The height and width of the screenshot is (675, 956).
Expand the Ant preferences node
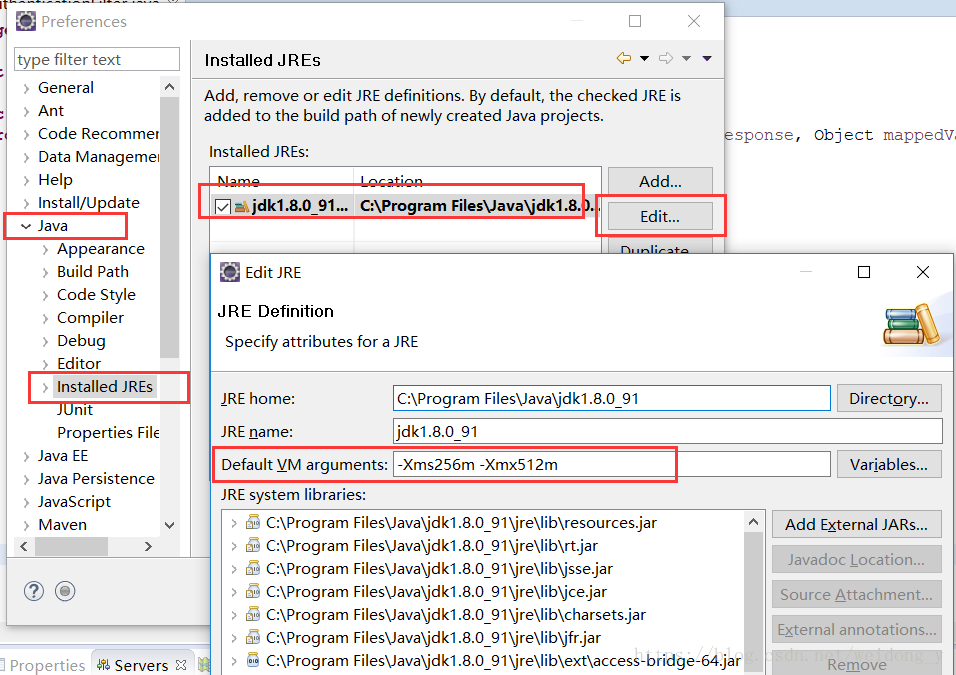pyautogui.click(x=26, y=112)
